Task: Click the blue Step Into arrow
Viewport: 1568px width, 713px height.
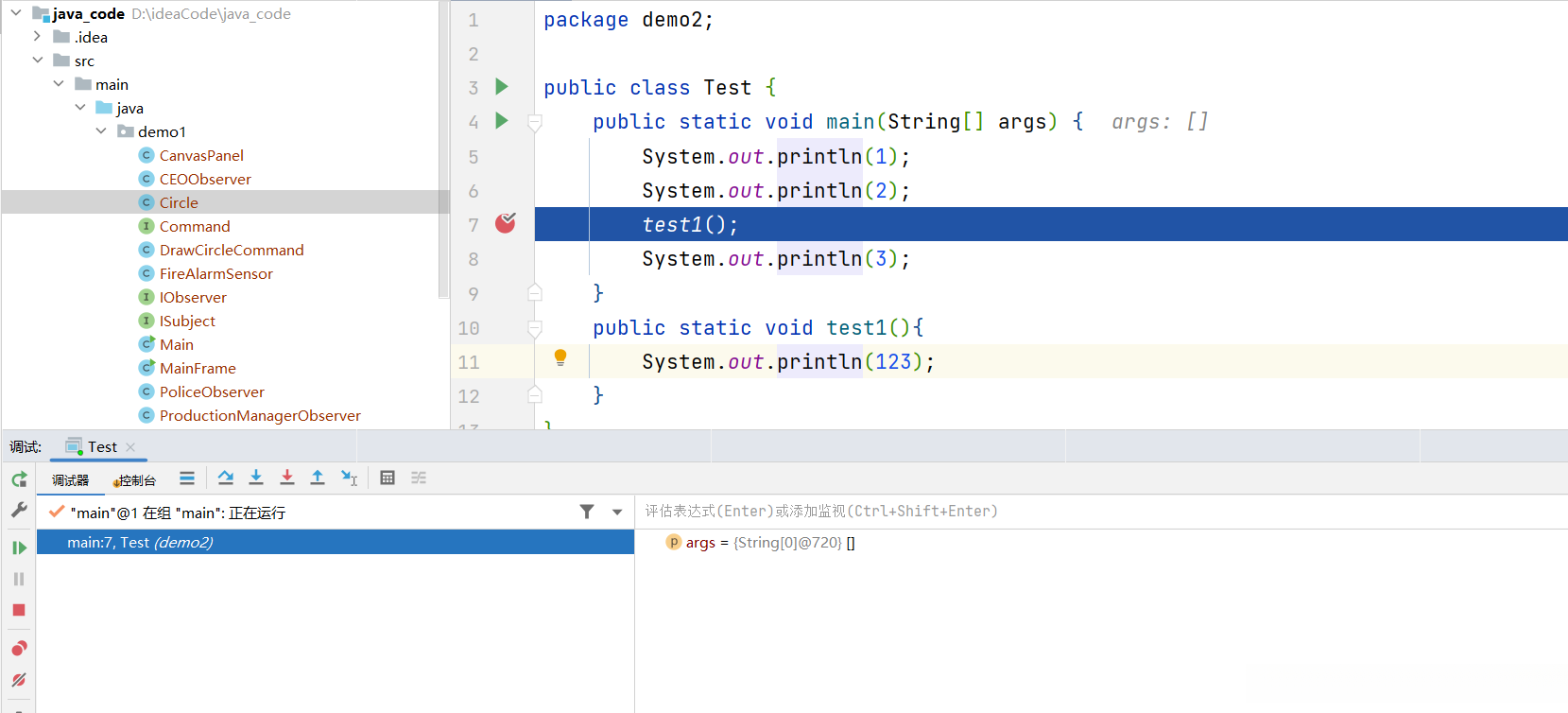Action: coord(256,478)
